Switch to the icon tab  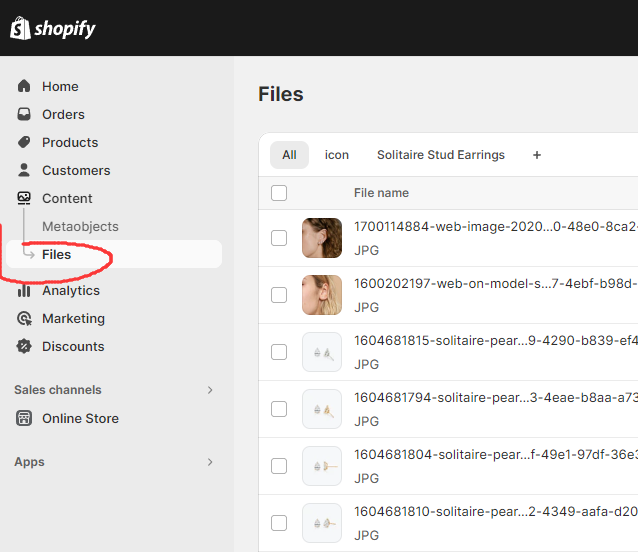click(x=336, y=155)
